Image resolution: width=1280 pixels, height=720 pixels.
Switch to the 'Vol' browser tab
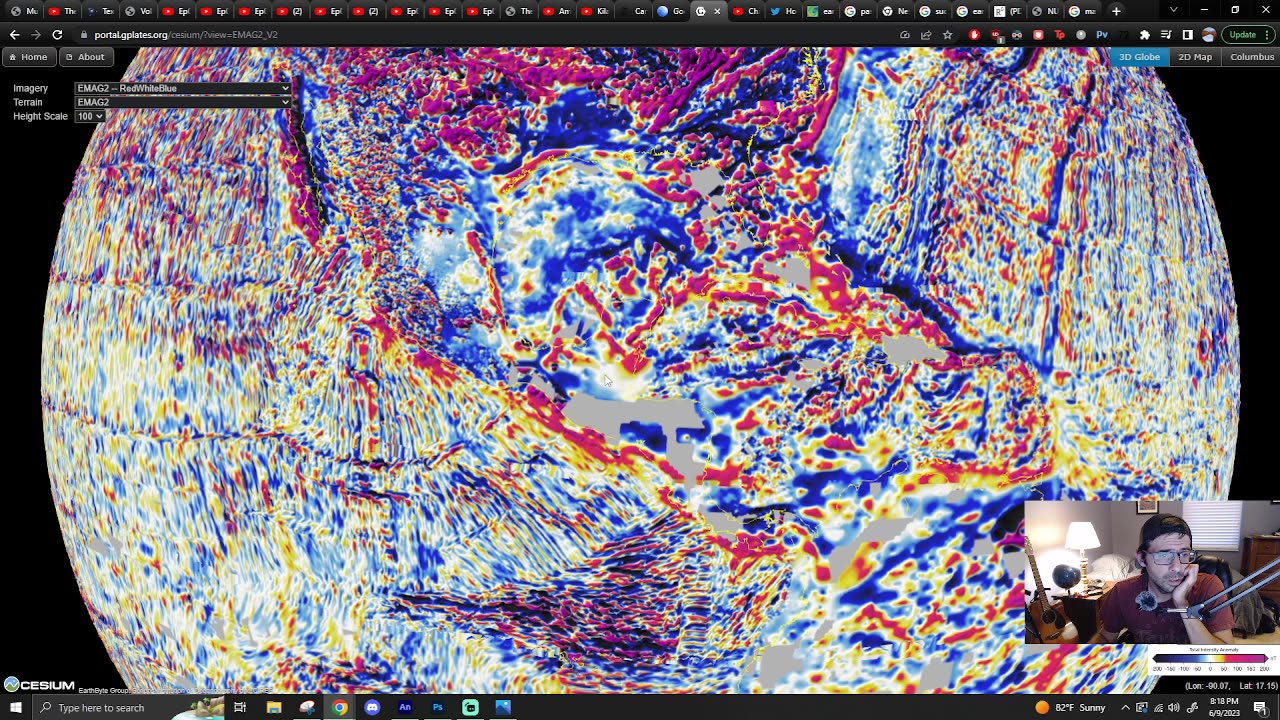138,11
